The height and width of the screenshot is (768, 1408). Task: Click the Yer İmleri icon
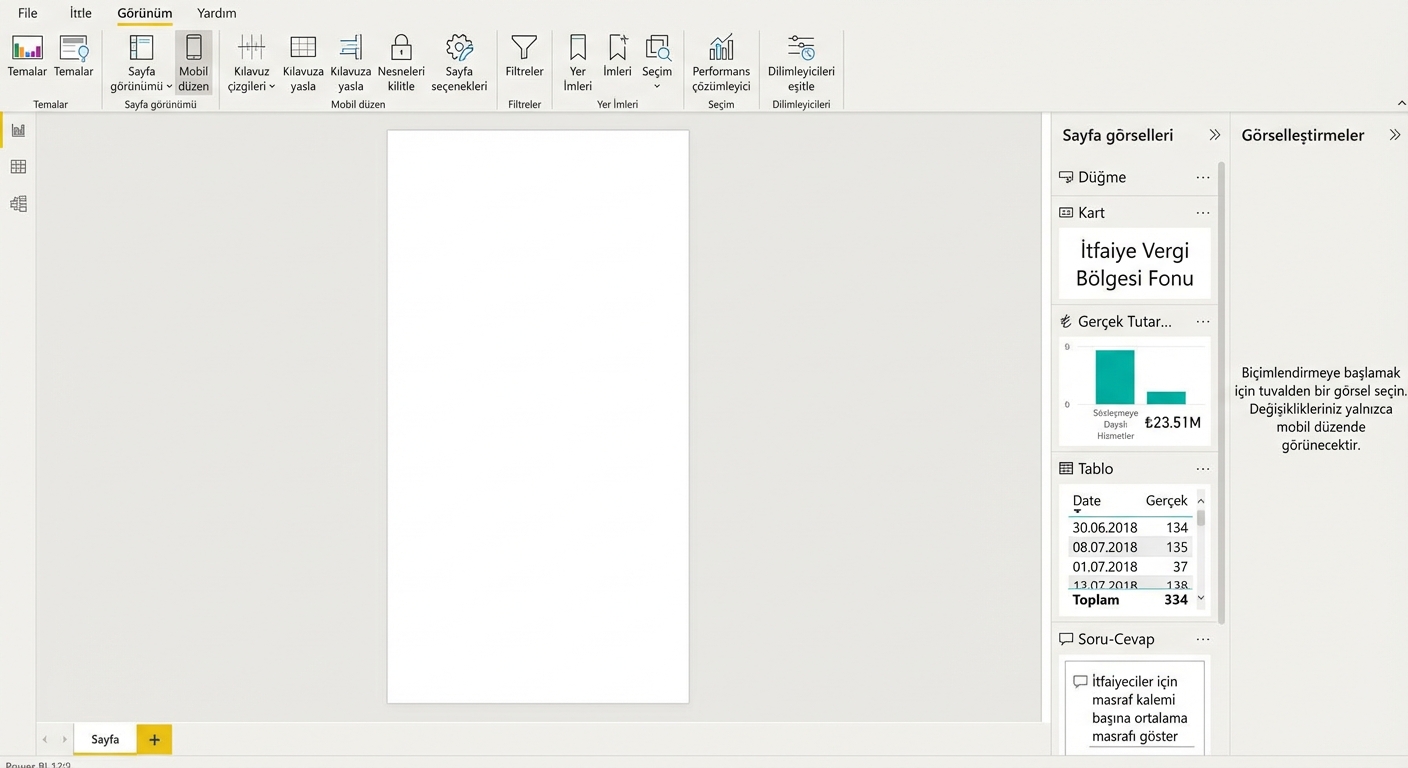(577, 60)
